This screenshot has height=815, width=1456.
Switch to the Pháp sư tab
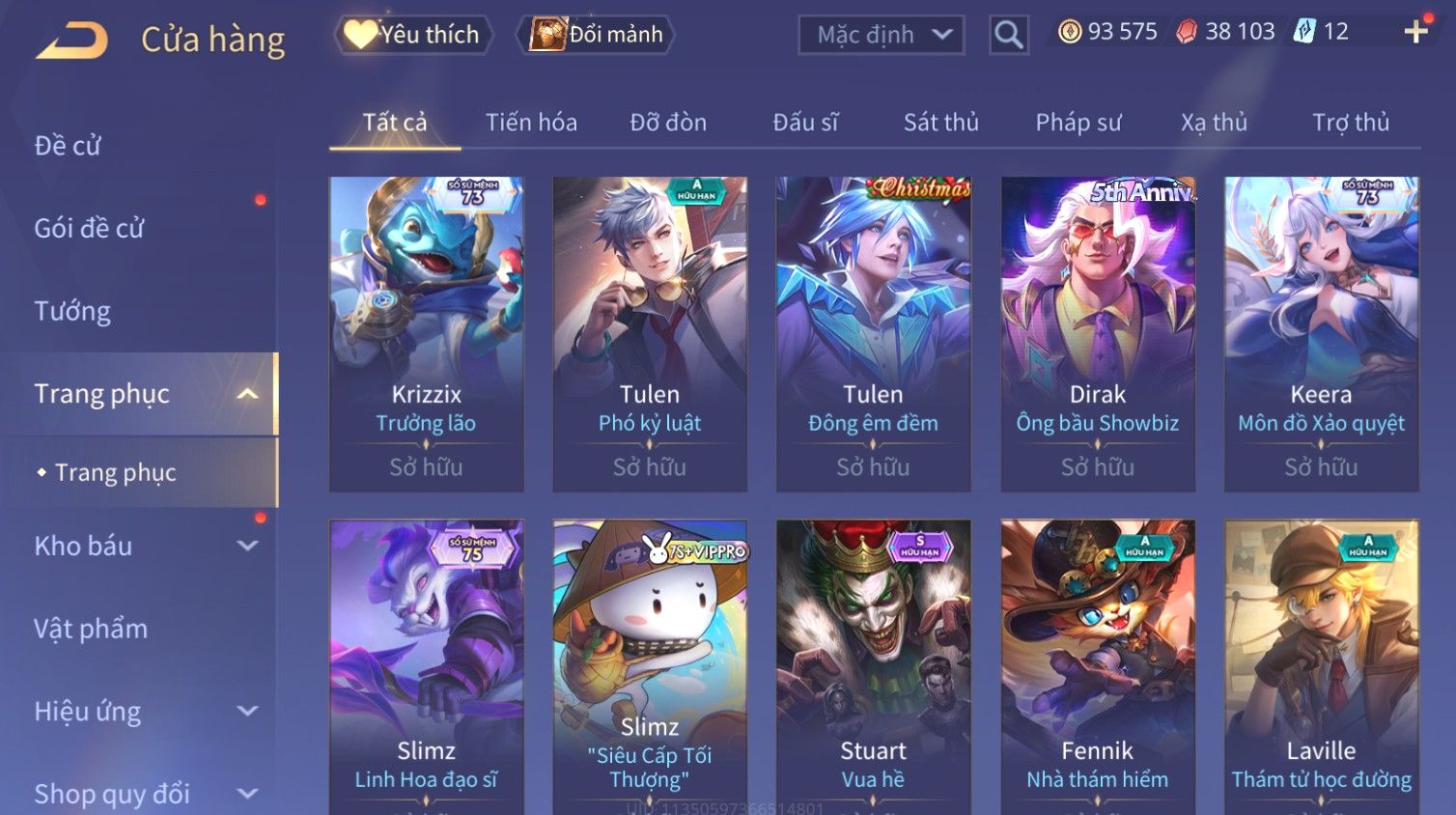1078,123
